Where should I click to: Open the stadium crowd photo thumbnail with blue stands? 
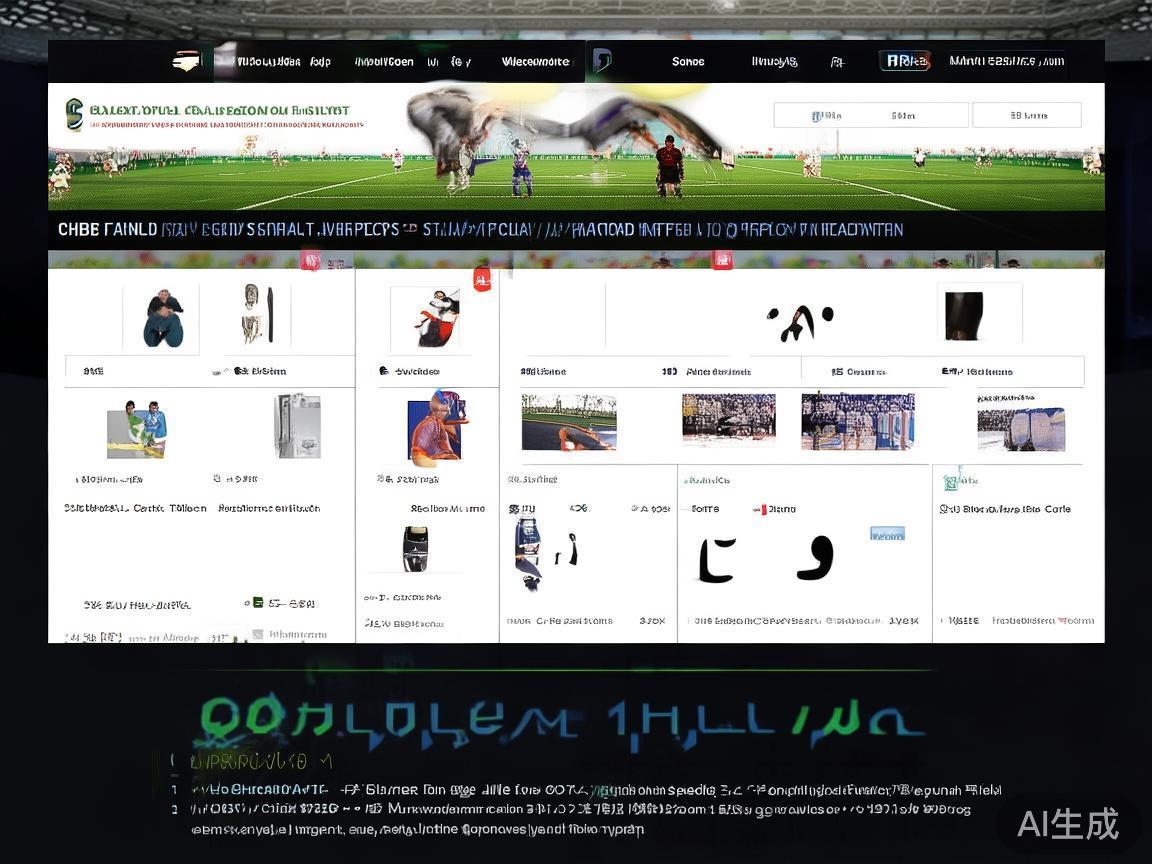coord(857,421)
